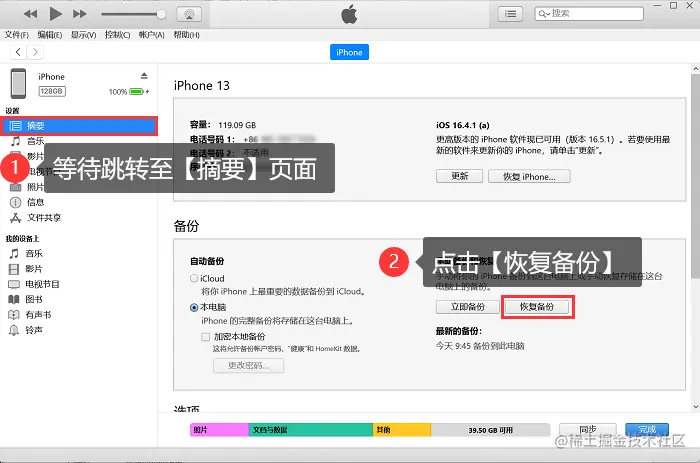Open the 帮助(H) menu
Viewport: 700px width, 463px height.
point(186,35)
